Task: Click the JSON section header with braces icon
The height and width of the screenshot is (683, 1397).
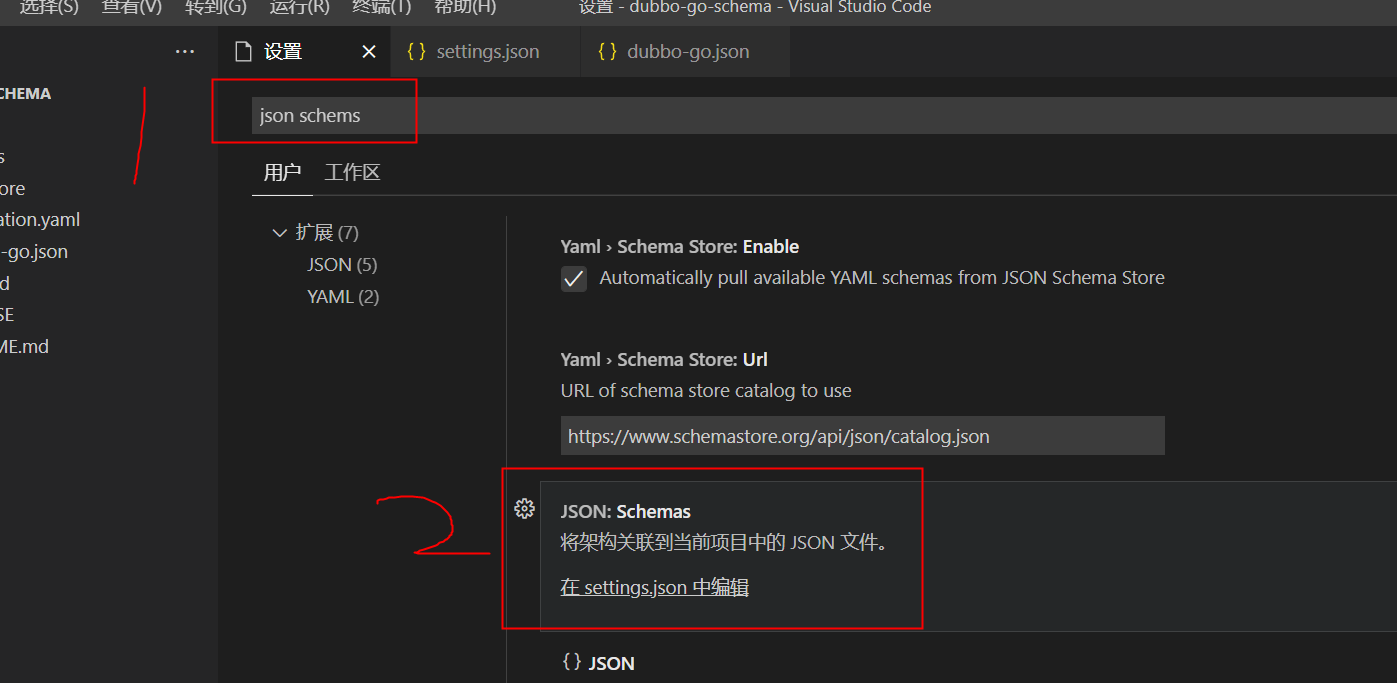Action: [598, 662]
